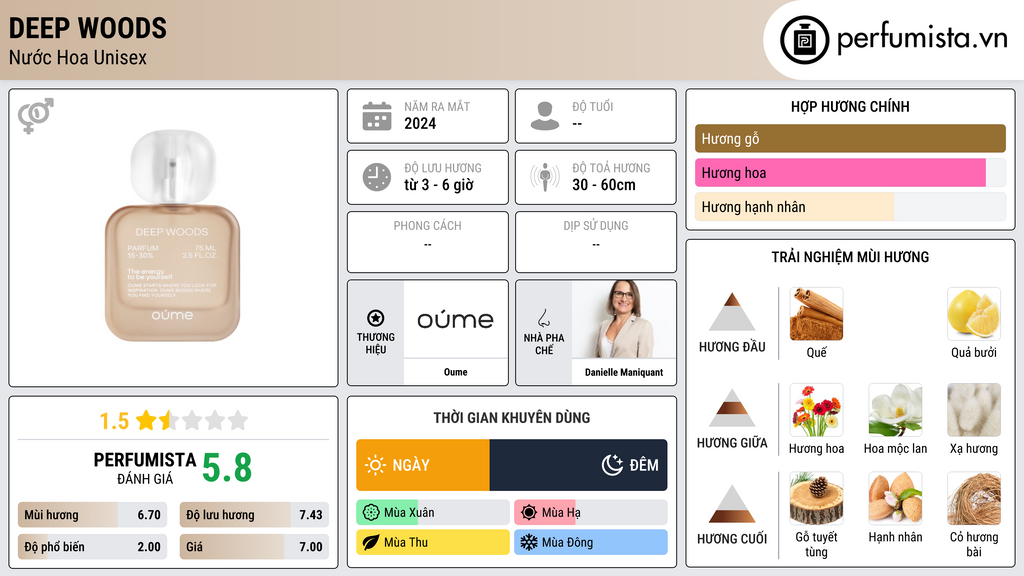Click the green 5.8 score
Image resolution: width=1024 pixels, height=576 pixels.
pos(227,468)
